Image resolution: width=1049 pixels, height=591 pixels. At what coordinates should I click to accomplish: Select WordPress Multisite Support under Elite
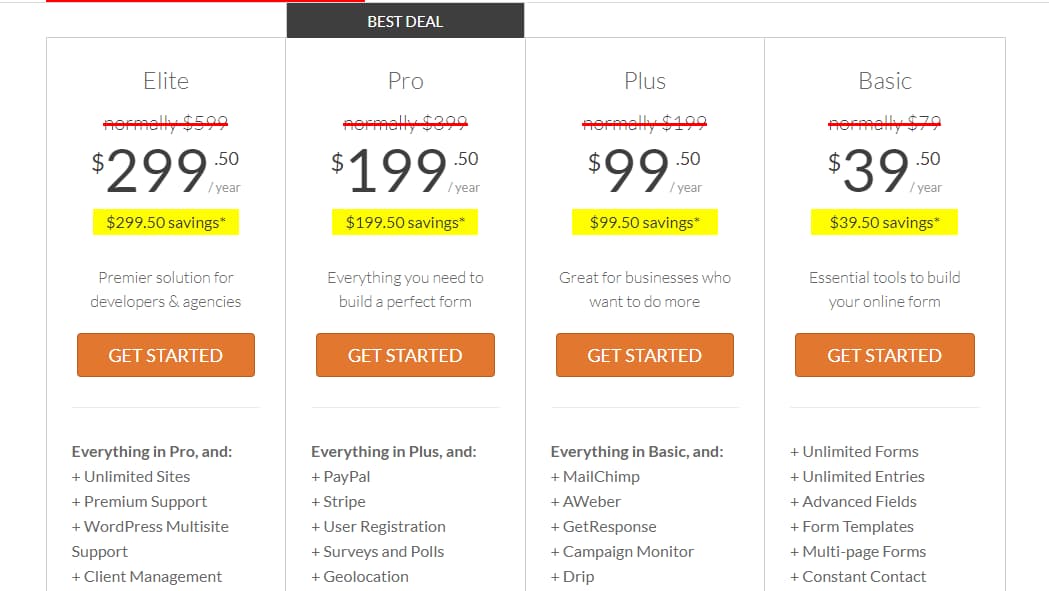[150, 538]
